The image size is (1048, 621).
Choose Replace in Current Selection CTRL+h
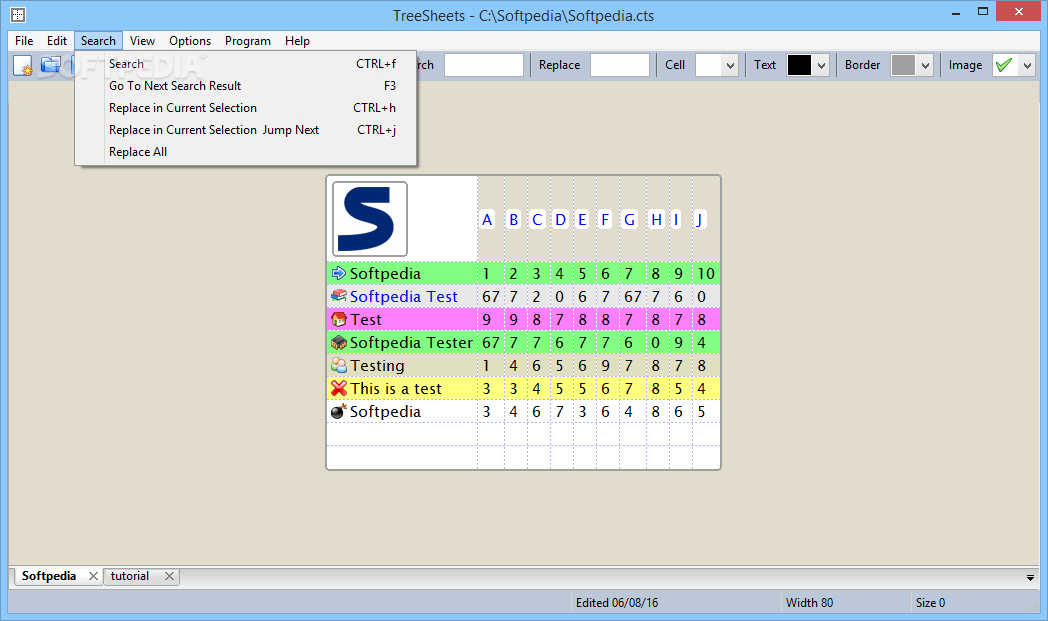click(x=246, y=108)
